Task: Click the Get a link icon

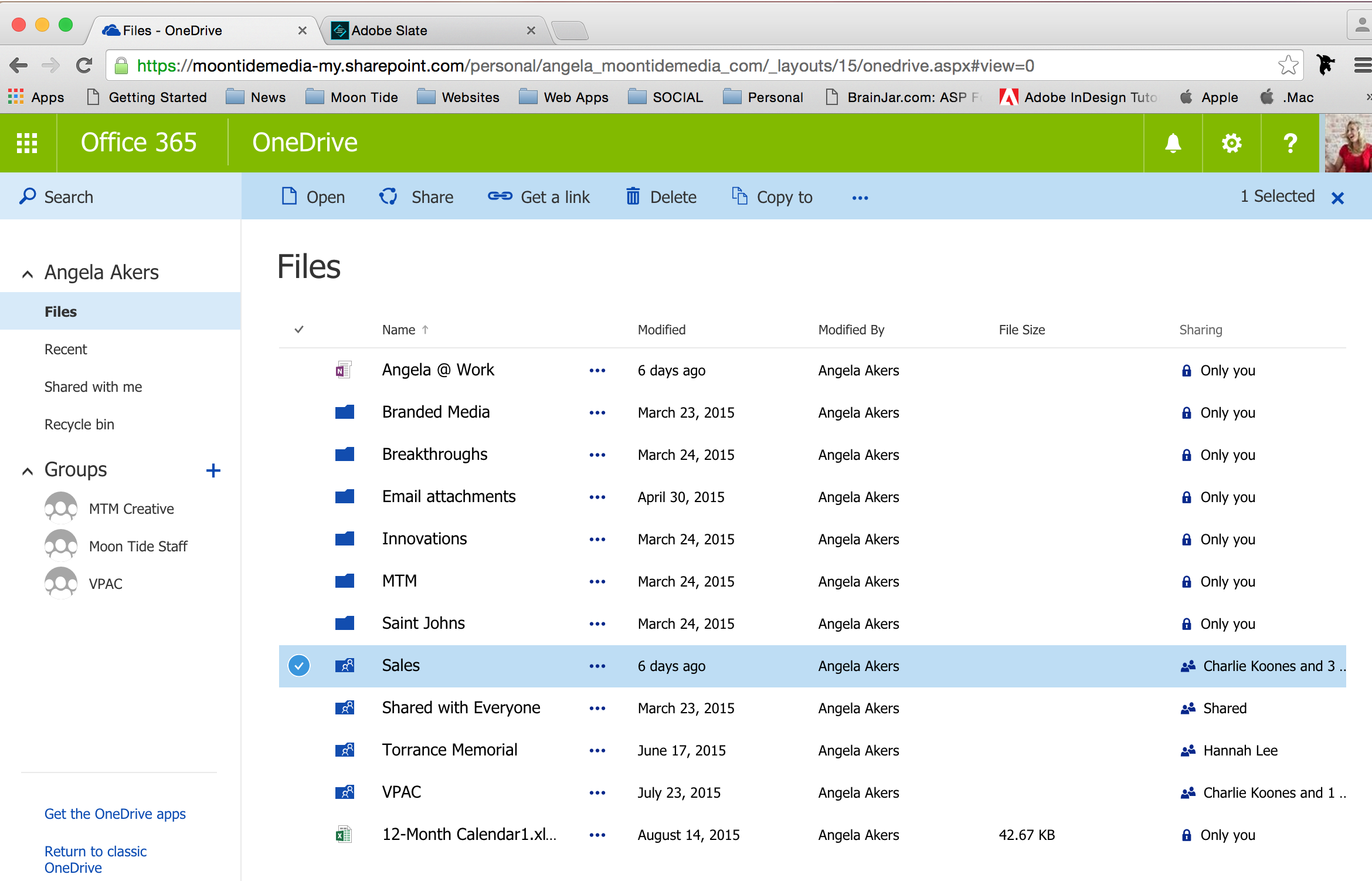Action: (x=500, y=196)
